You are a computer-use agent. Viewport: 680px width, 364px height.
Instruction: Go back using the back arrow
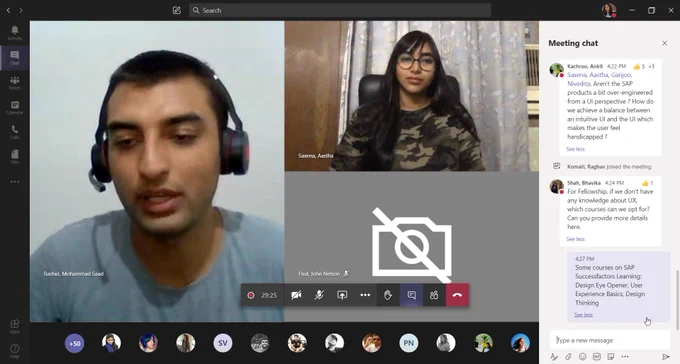tap(8, 10)
